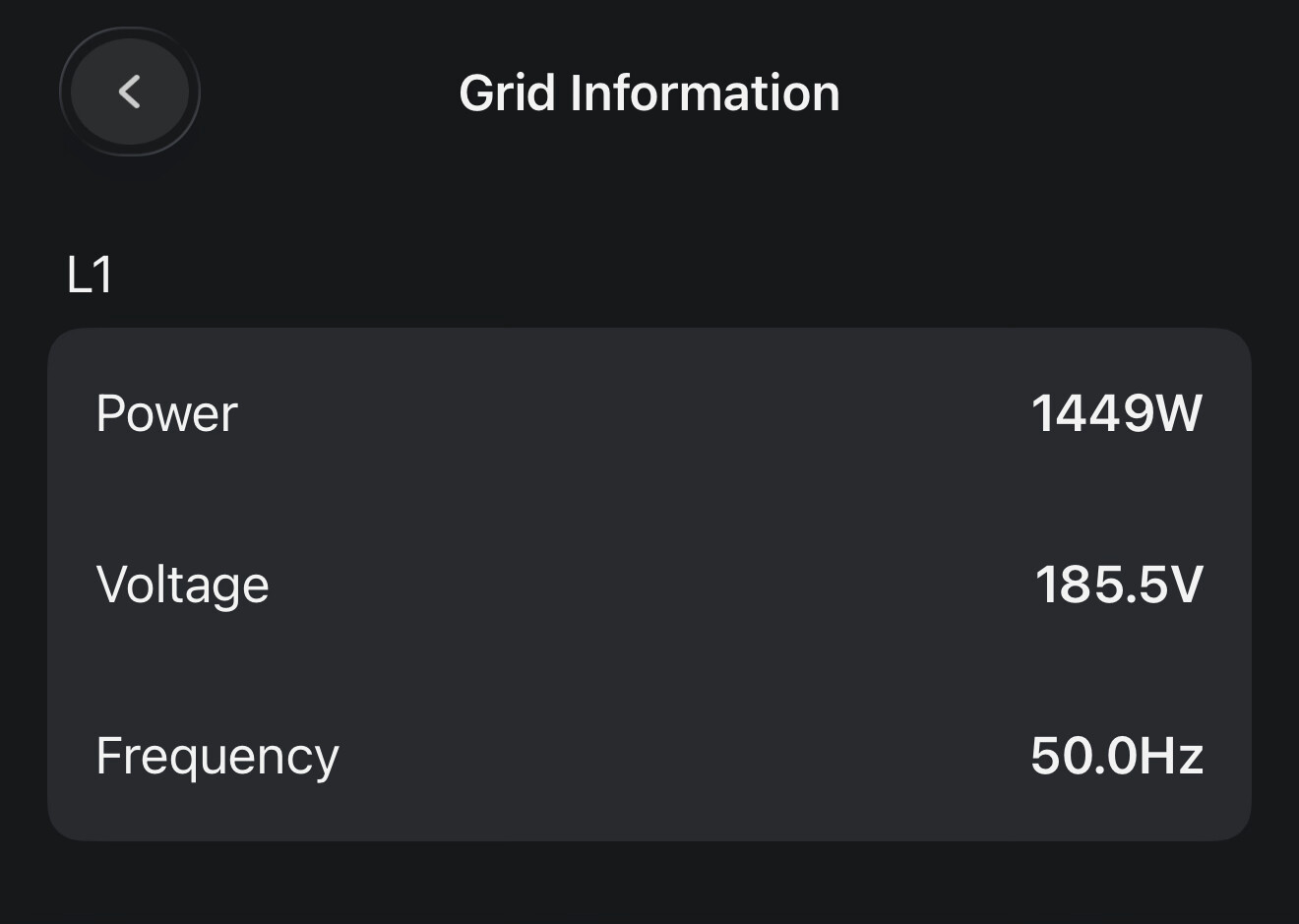Click the word Grid in the header

(x=507, y=93)
